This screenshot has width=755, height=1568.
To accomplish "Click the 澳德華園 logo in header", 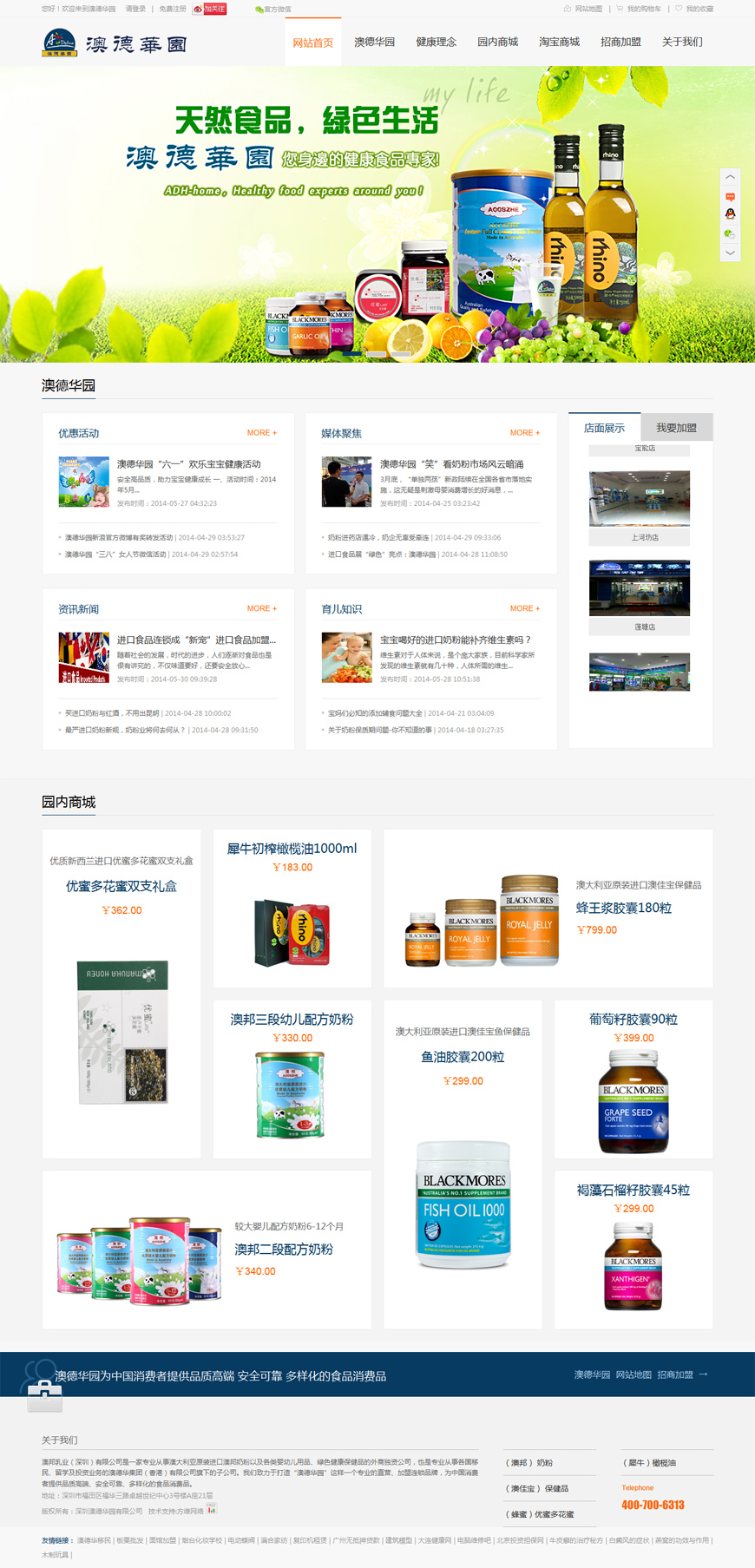I will point(115,43).
